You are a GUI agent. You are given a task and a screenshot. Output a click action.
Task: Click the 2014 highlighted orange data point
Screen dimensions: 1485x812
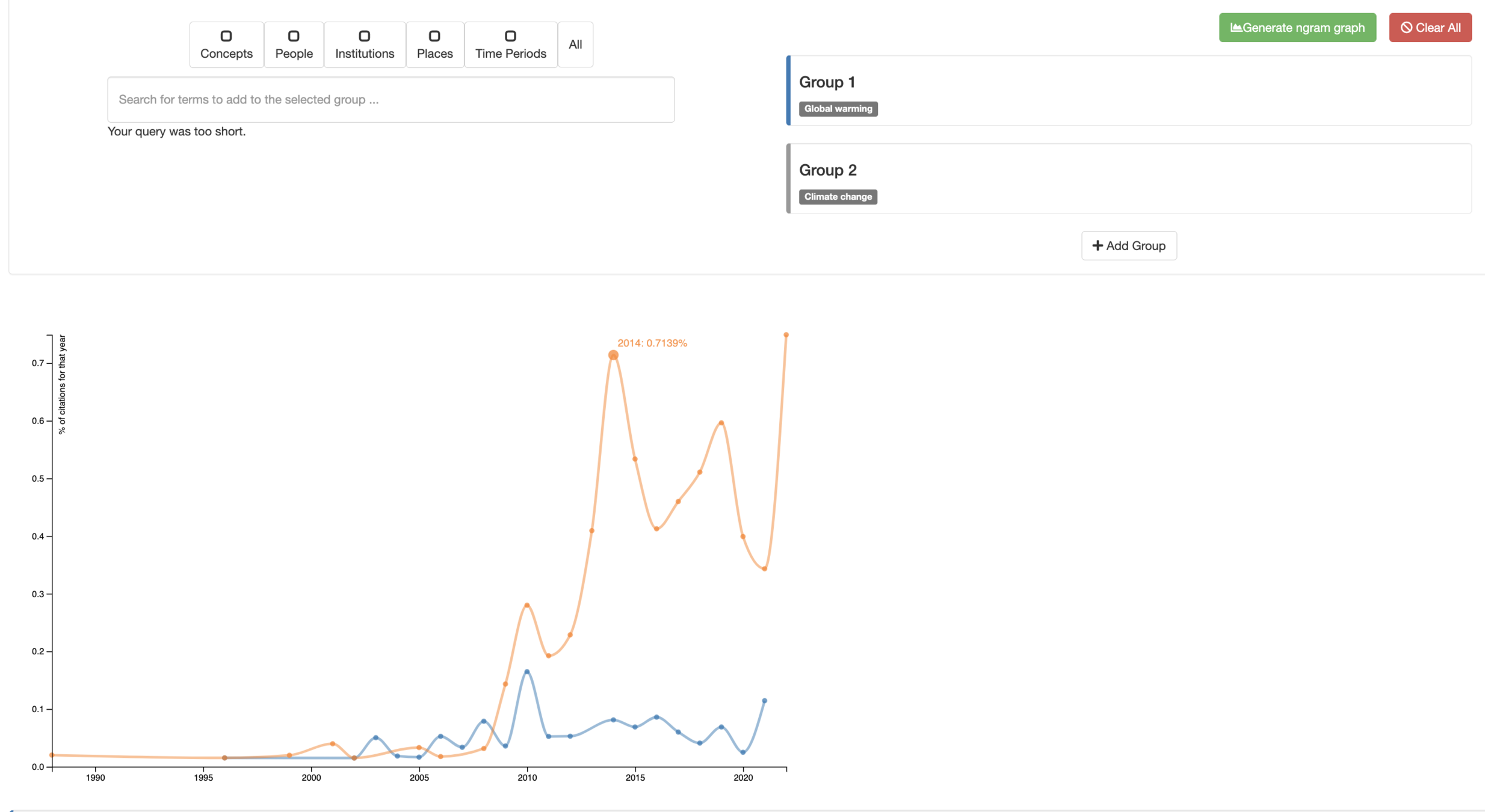pyautogui.click(x=613, y=355)
